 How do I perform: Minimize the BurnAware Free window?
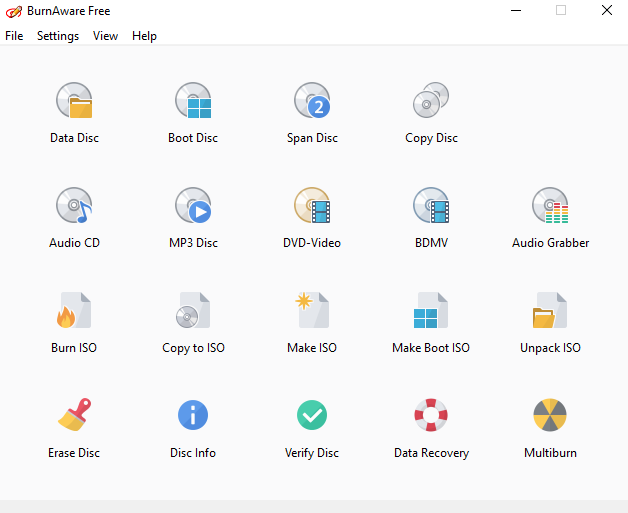pos(516,10)
